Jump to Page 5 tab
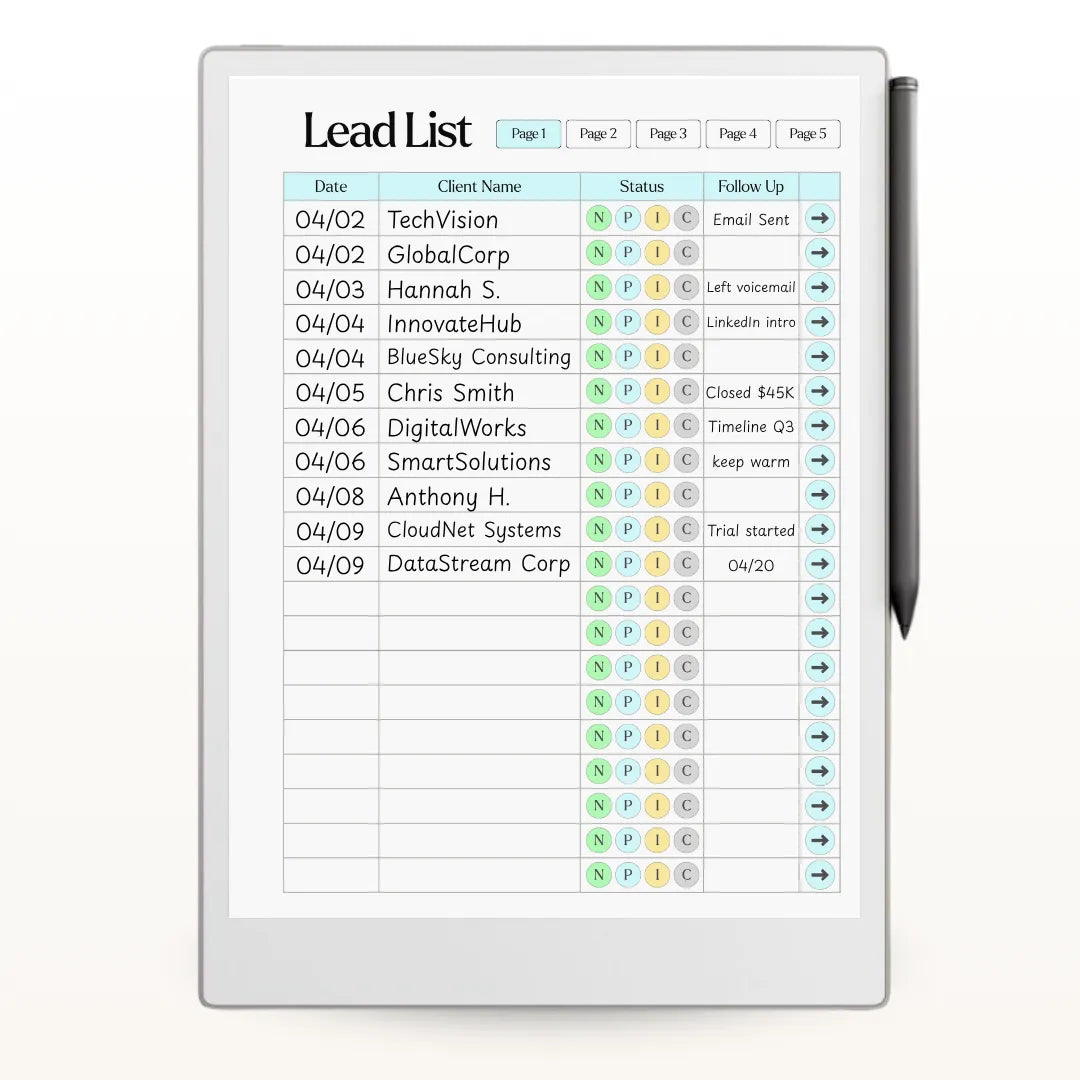This screenshot has height=1080, width=1080. click(808, 134)
